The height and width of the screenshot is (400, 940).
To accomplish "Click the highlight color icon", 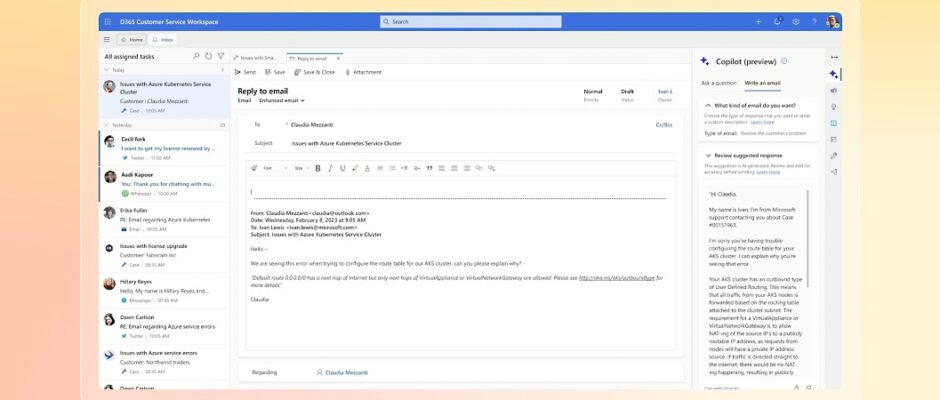I will [x=355, y=168].
